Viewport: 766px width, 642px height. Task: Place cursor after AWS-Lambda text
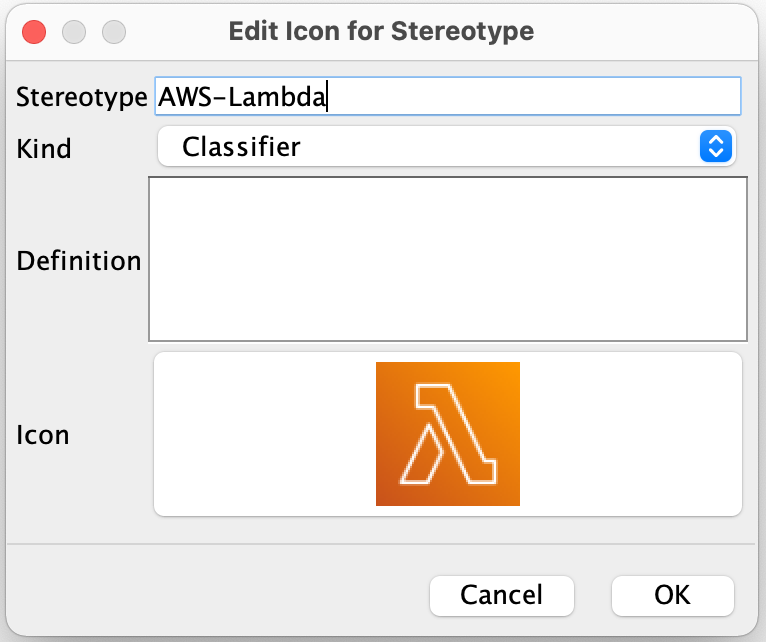(x=329, y=97)
